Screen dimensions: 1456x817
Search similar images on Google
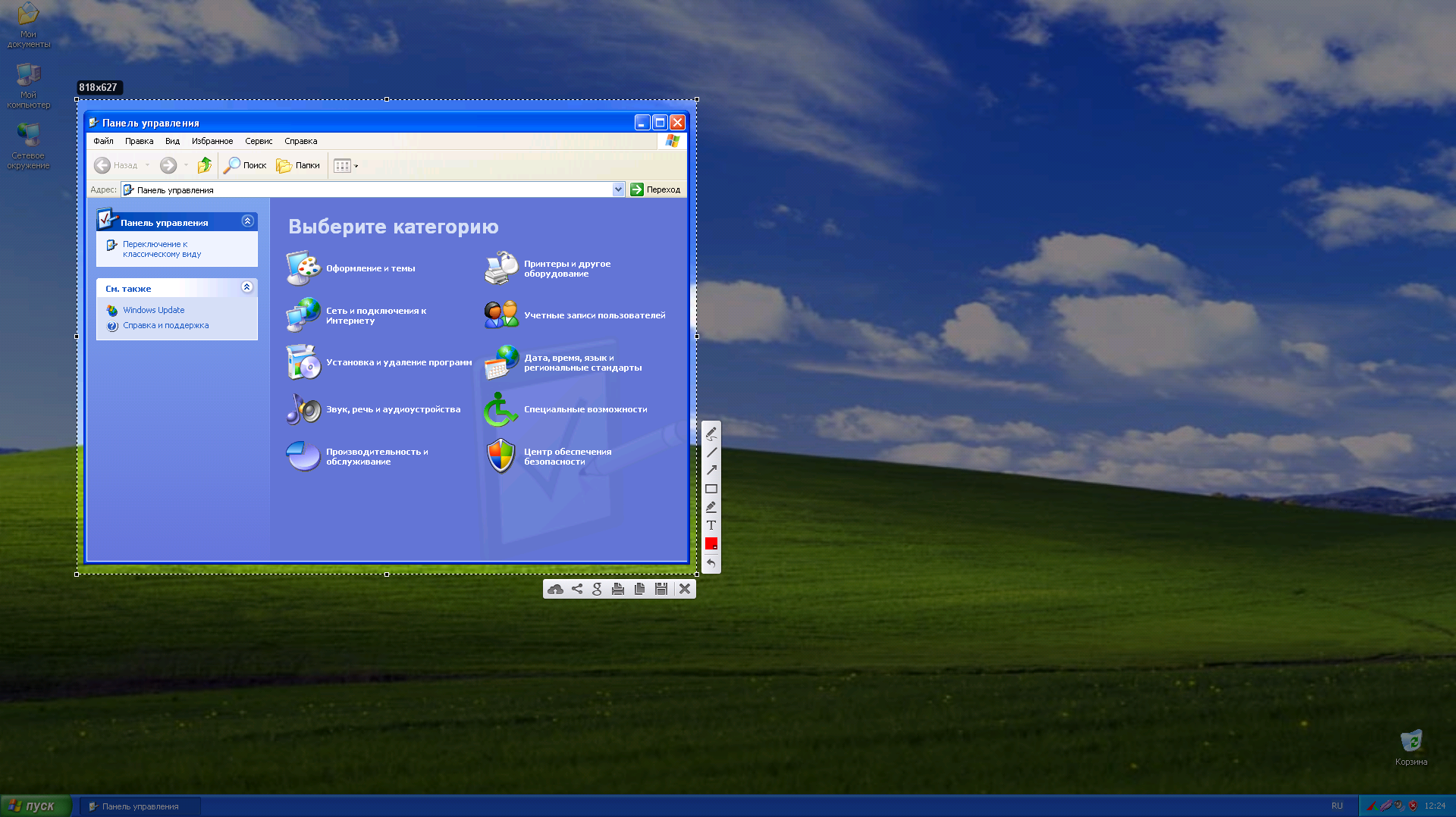coord(597,589)
